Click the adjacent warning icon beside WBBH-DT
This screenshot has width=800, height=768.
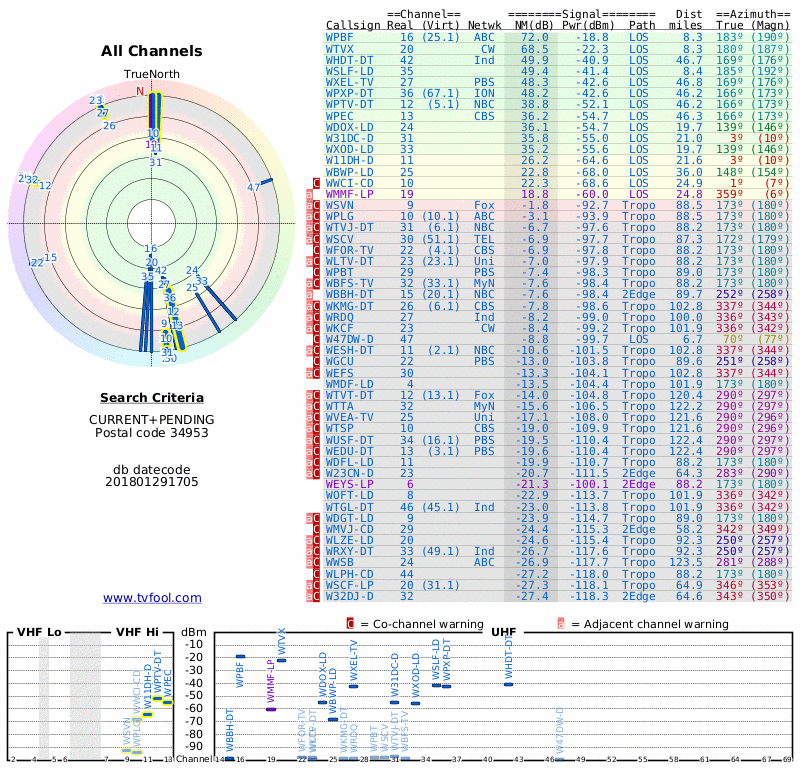[x=309, y=294]
